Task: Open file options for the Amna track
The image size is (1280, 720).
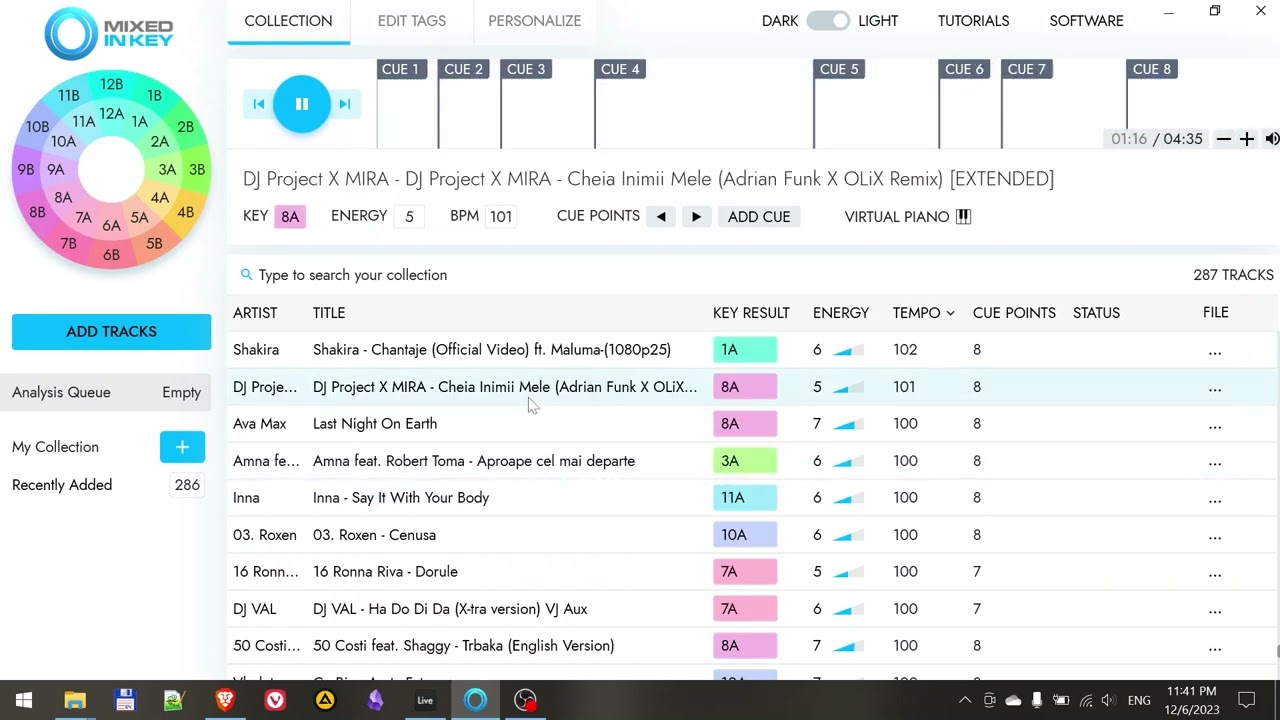Action: click(x=1215, y=461)
